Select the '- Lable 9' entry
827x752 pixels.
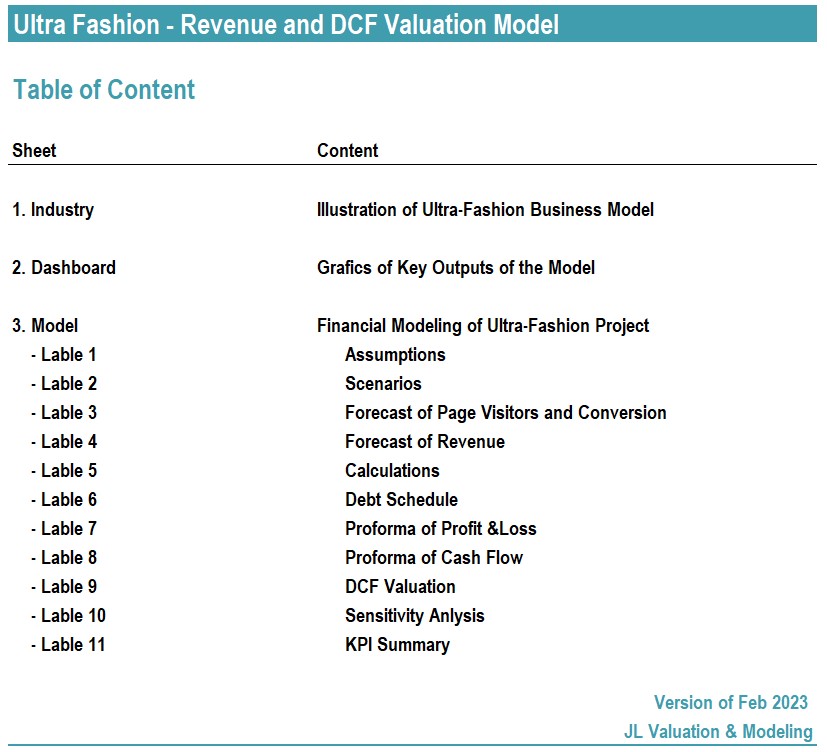pos(64,586)
